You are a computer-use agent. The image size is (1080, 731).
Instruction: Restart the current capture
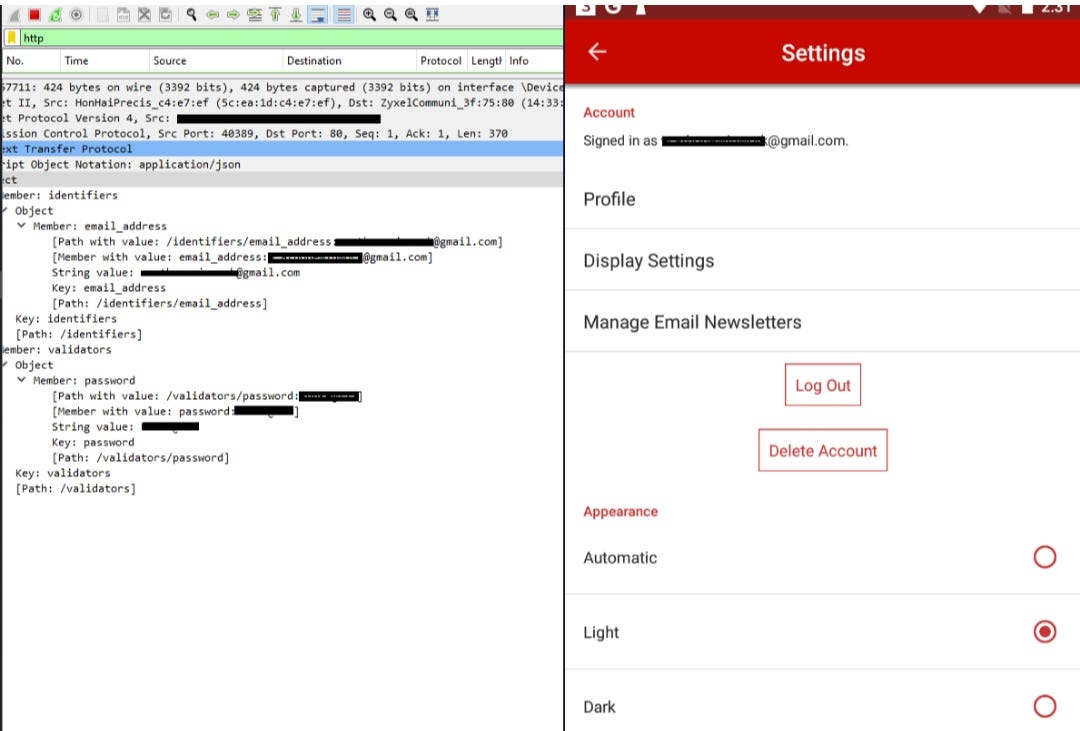[x=56, y=14]
